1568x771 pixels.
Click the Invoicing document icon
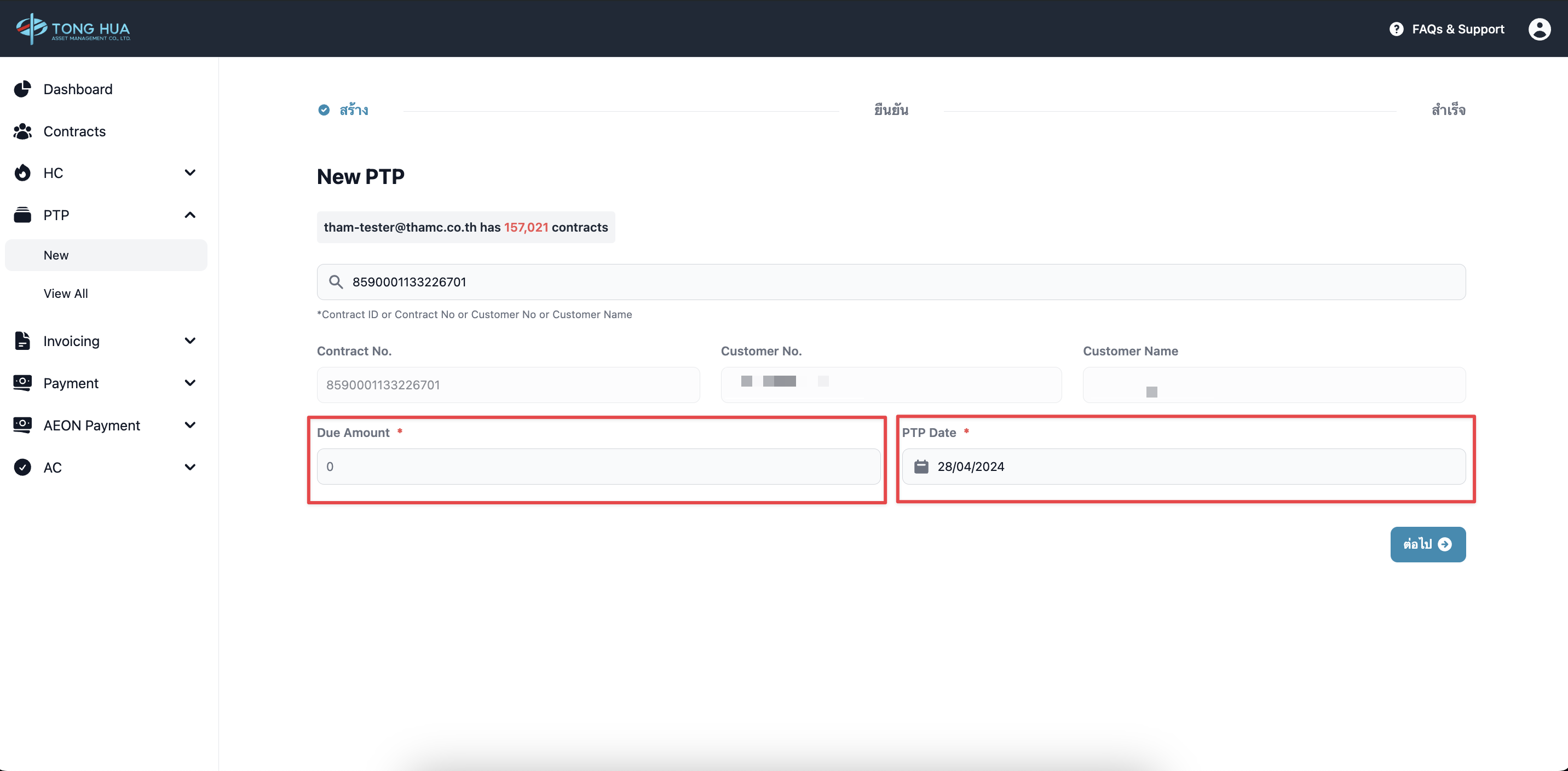pos(22,341)
